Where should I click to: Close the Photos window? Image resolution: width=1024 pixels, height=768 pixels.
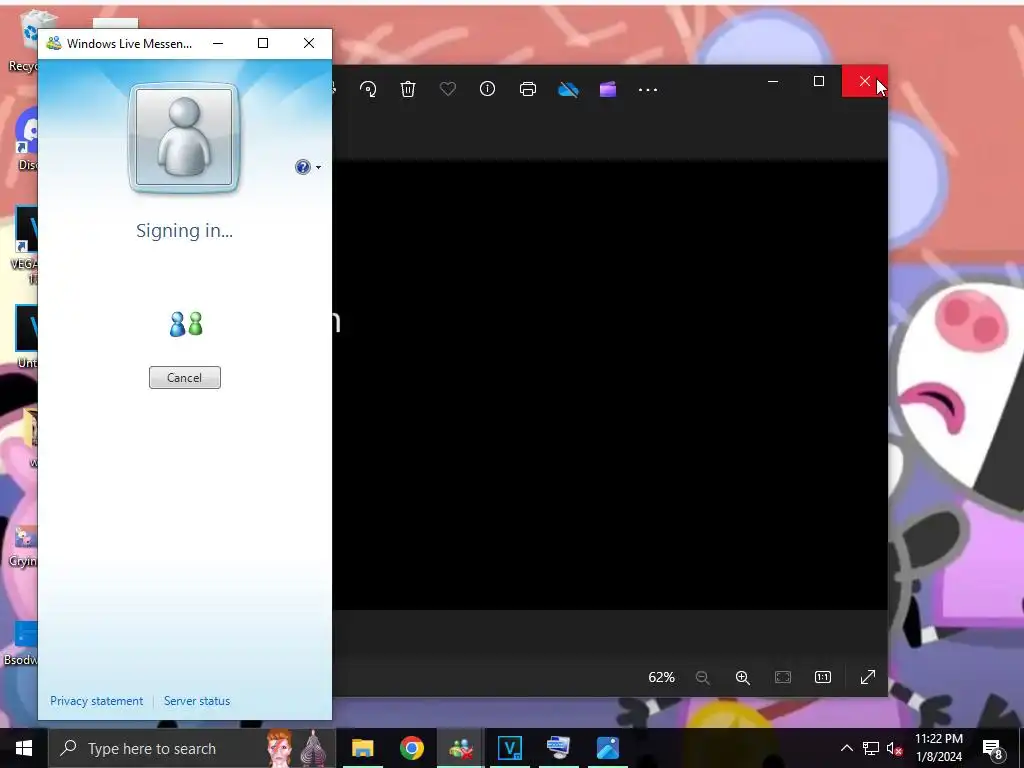coord(865,81)
